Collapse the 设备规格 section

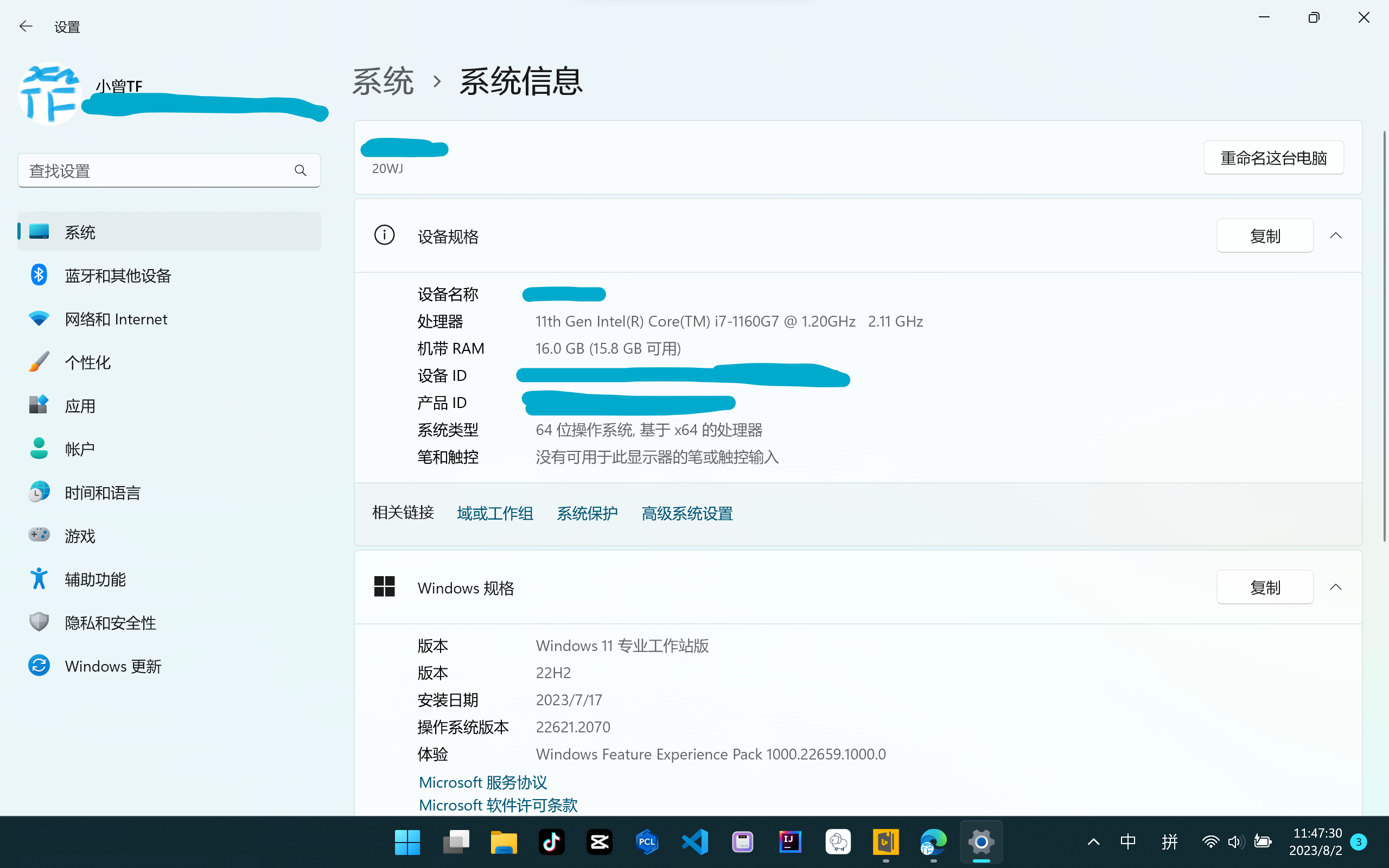[1336, 235]
